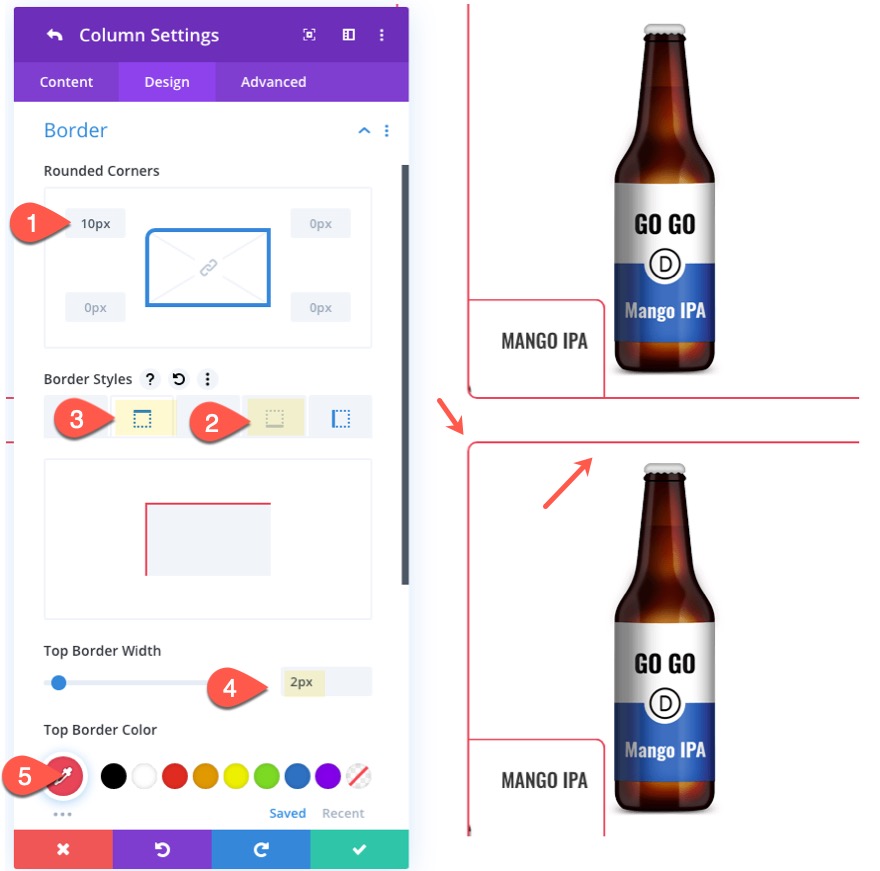Click the top Mango IPA bottle image
This screenshot has width=880, height=871.
[664, 198]
